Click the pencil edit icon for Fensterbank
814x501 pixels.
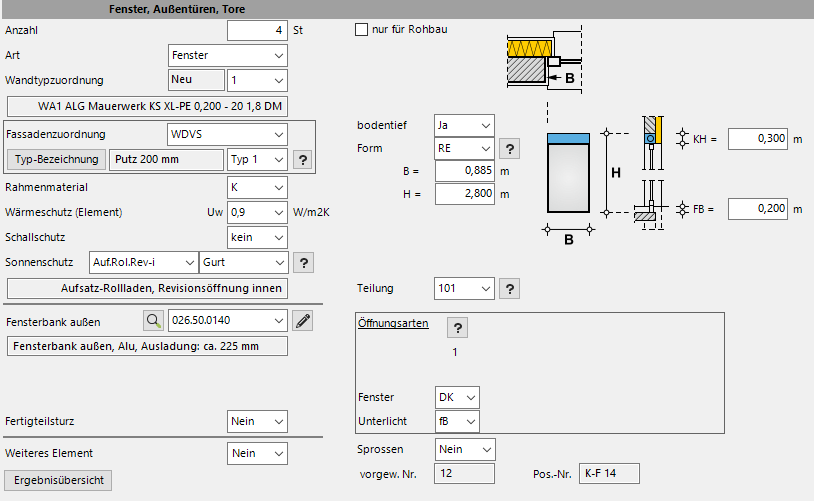(x=303, y=321)
